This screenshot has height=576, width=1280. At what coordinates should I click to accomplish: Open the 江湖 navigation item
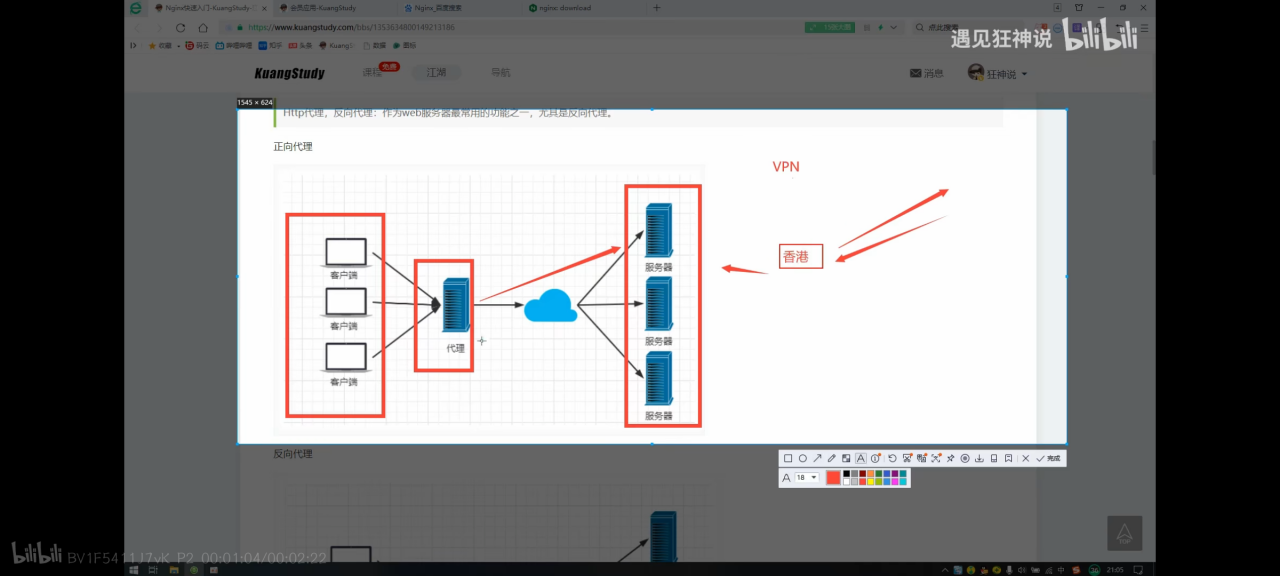[x=437, y=73]
